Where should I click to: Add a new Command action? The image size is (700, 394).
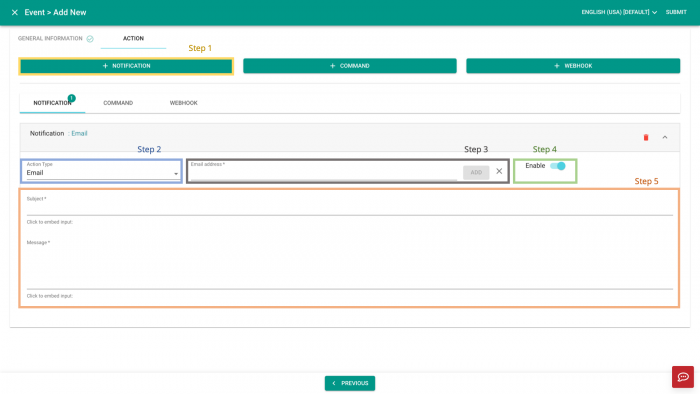350,66
